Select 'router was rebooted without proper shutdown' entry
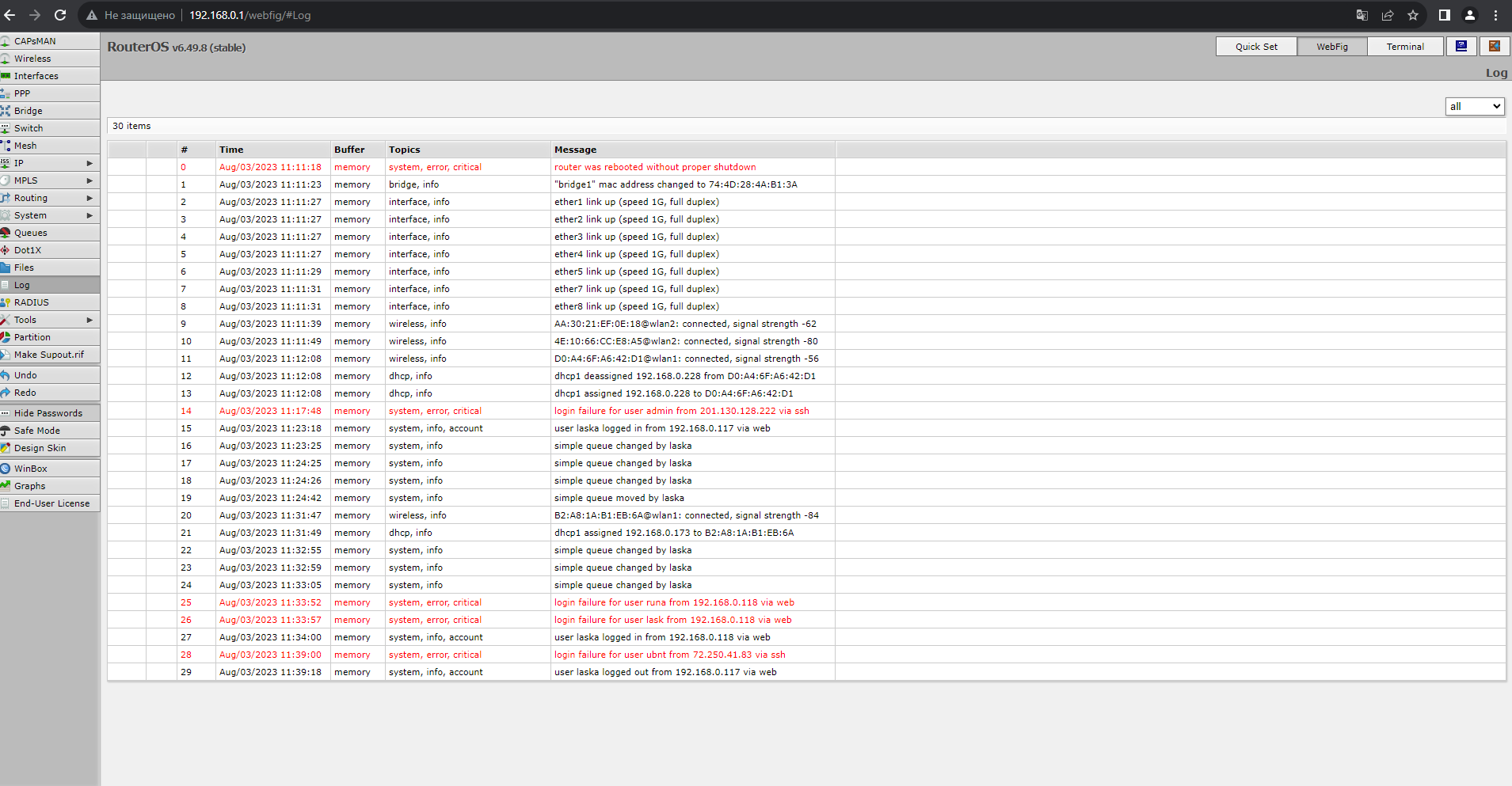 655,167
